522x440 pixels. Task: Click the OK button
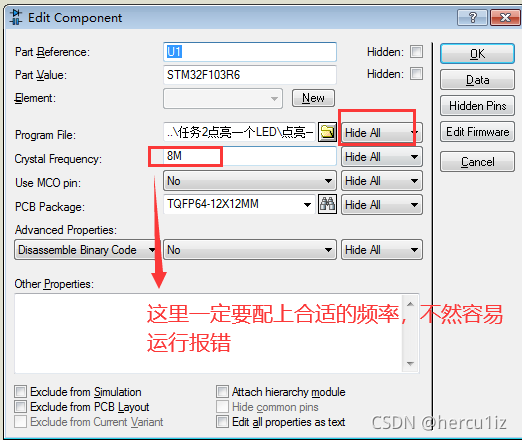pyautogui.click(x=477, y=54)
